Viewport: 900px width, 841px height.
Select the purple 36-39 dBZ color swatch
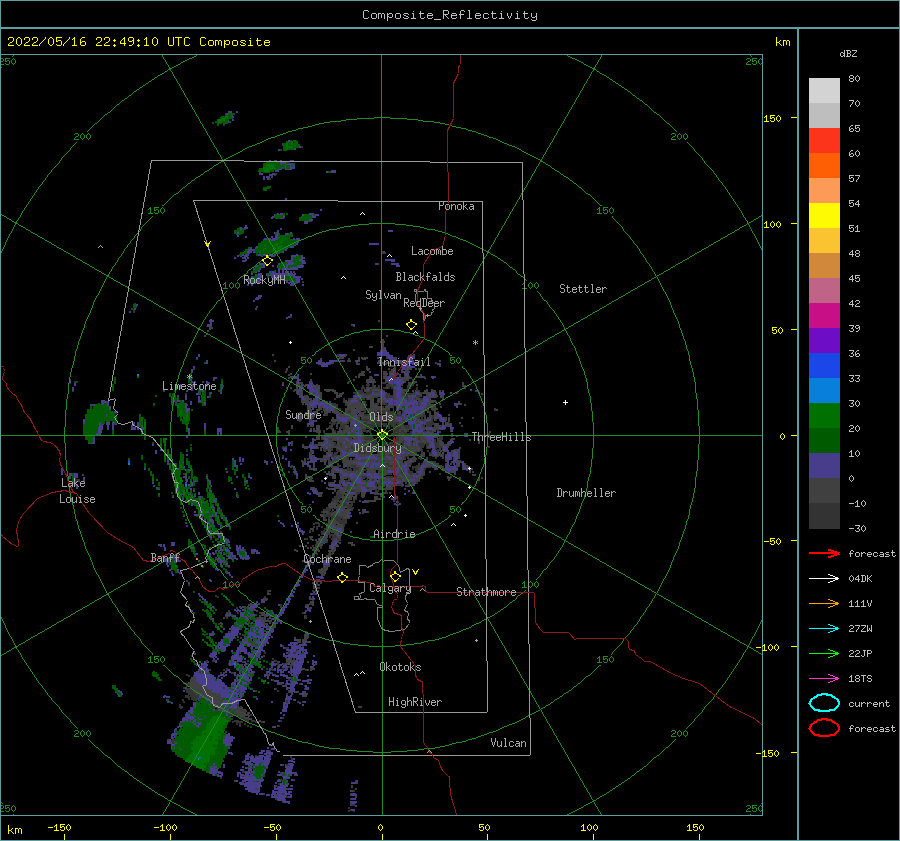[824, 340]
